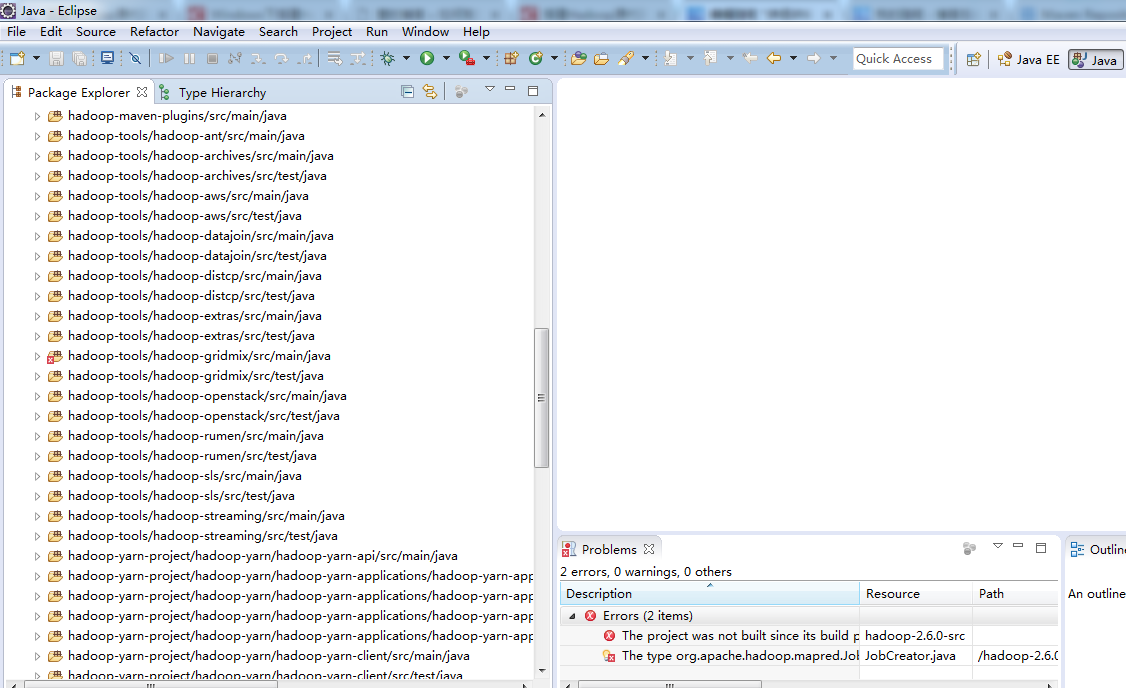
Task: Expand hadoop-tools/hadoop-distcp/src/main/java folder
Action: 37,276
